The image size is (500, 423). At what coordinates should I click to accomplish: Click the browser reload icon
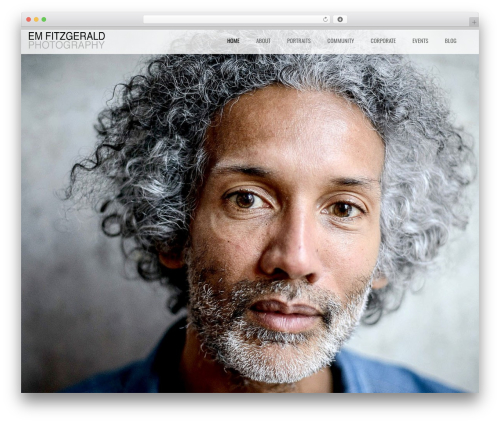tap(325, 19)
